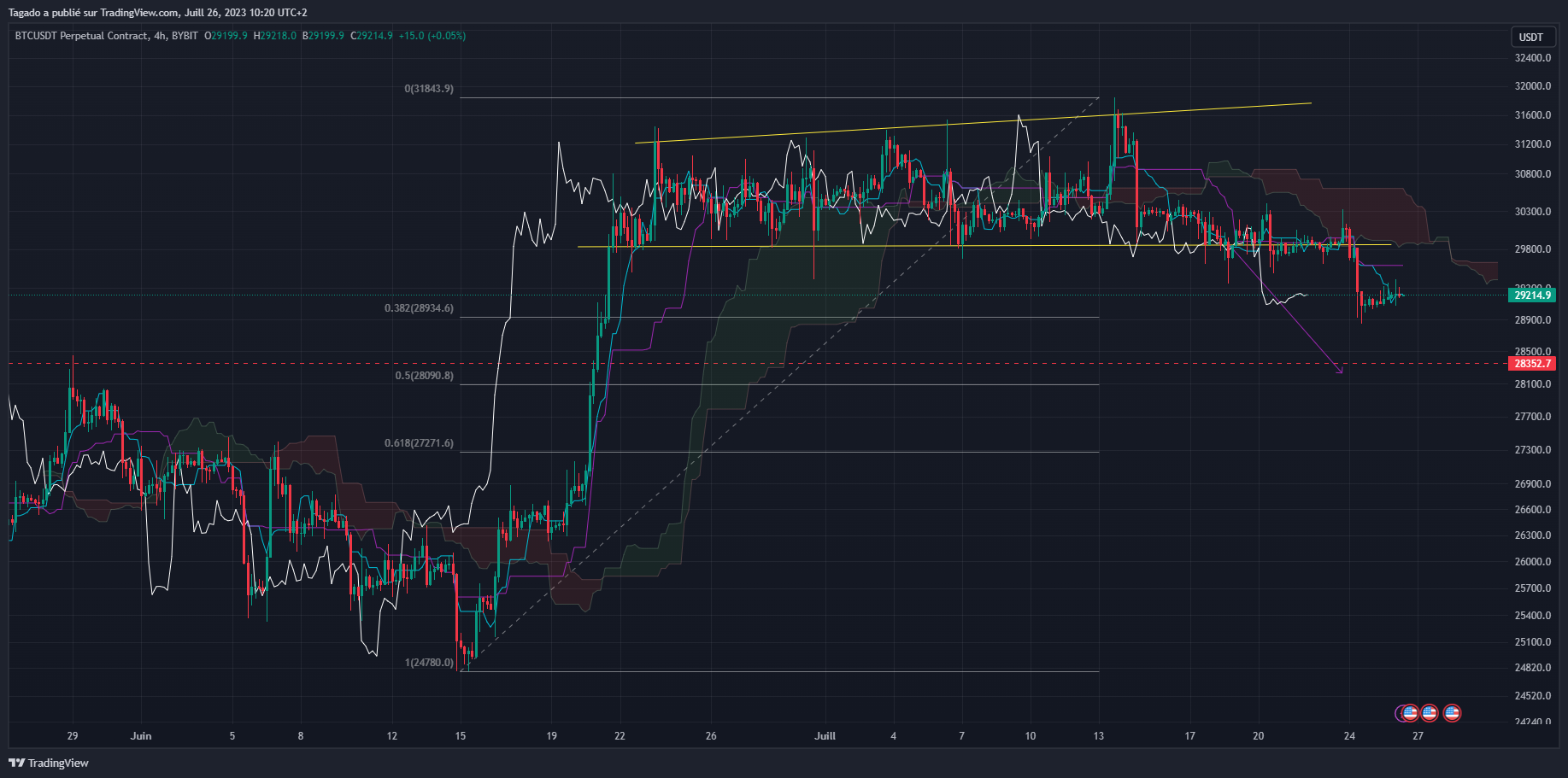This screenshot has height=778, width=1568.
Task: Select the Juill month label on time axis
Action: tap(825, 735)
